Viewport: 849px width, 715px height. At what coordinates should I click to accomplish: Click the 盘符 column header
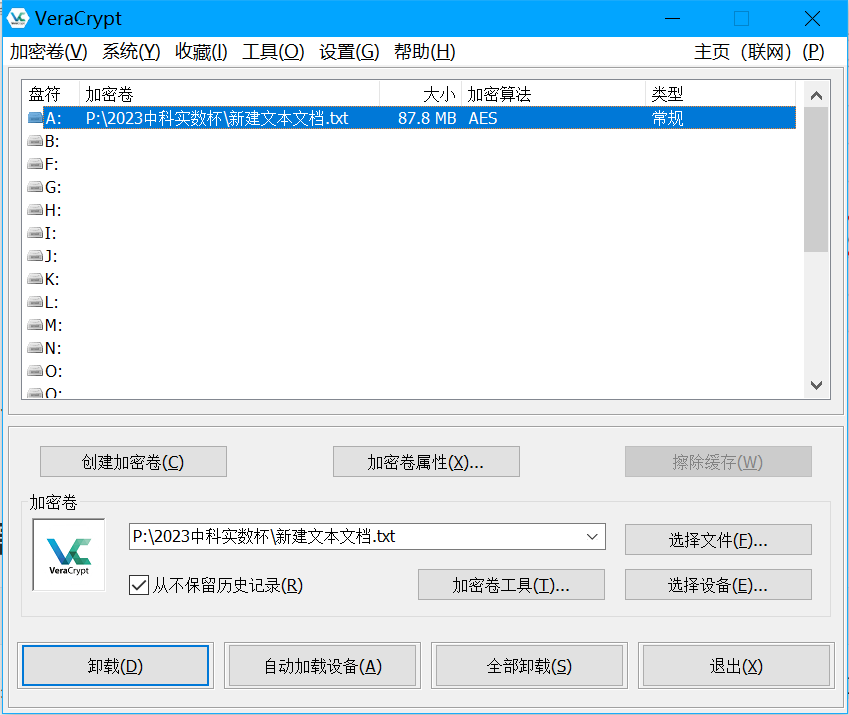(x=51, y=94)
